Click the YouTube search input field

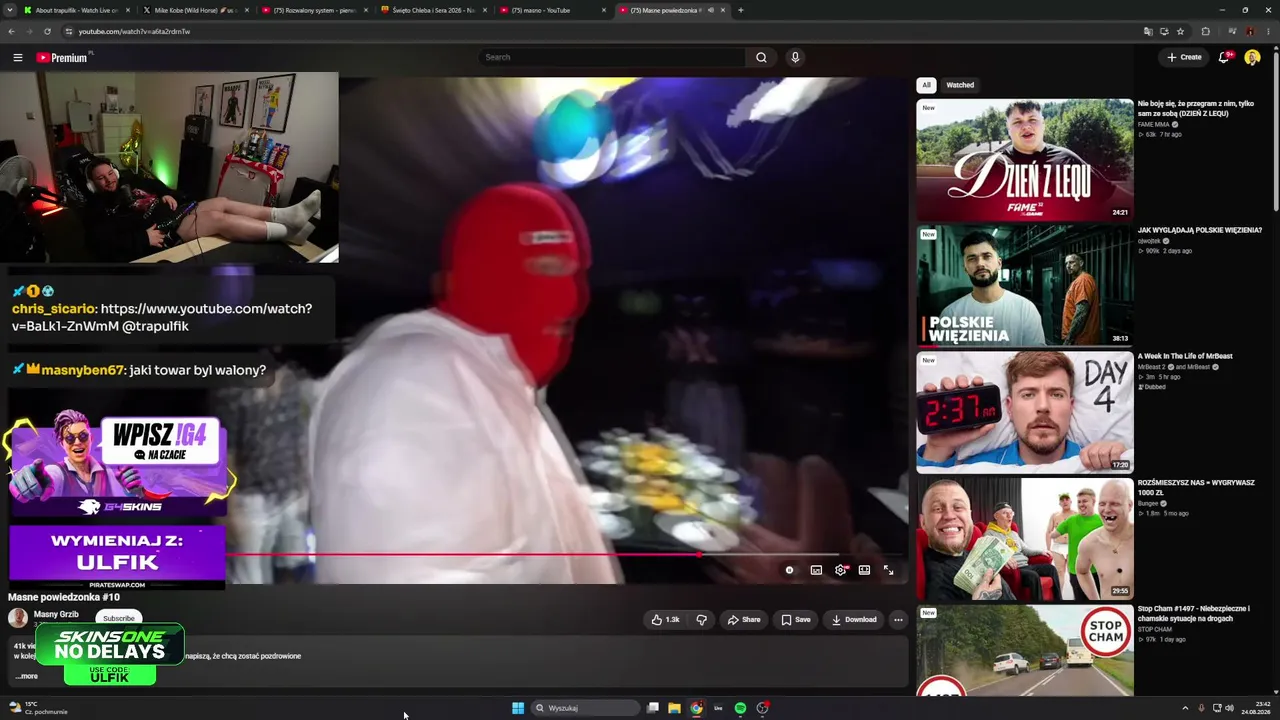(x=612, y=57)
